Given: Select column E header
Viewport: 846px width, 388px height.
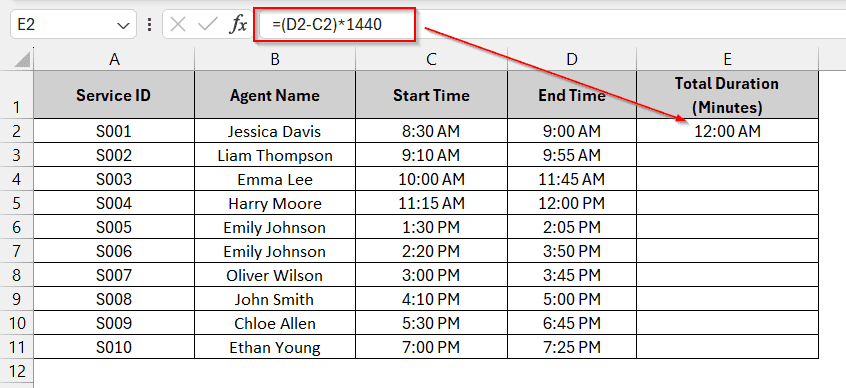Looking at the screenshot, I should pos(727,59).
